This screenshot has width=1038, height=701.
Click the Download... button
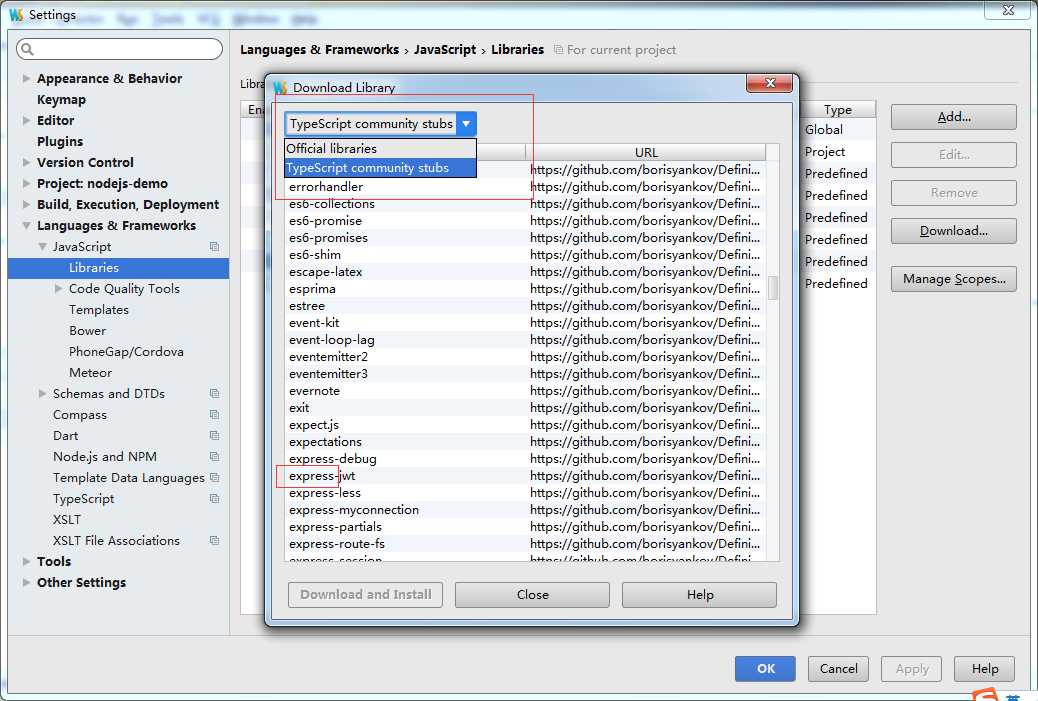953,231
